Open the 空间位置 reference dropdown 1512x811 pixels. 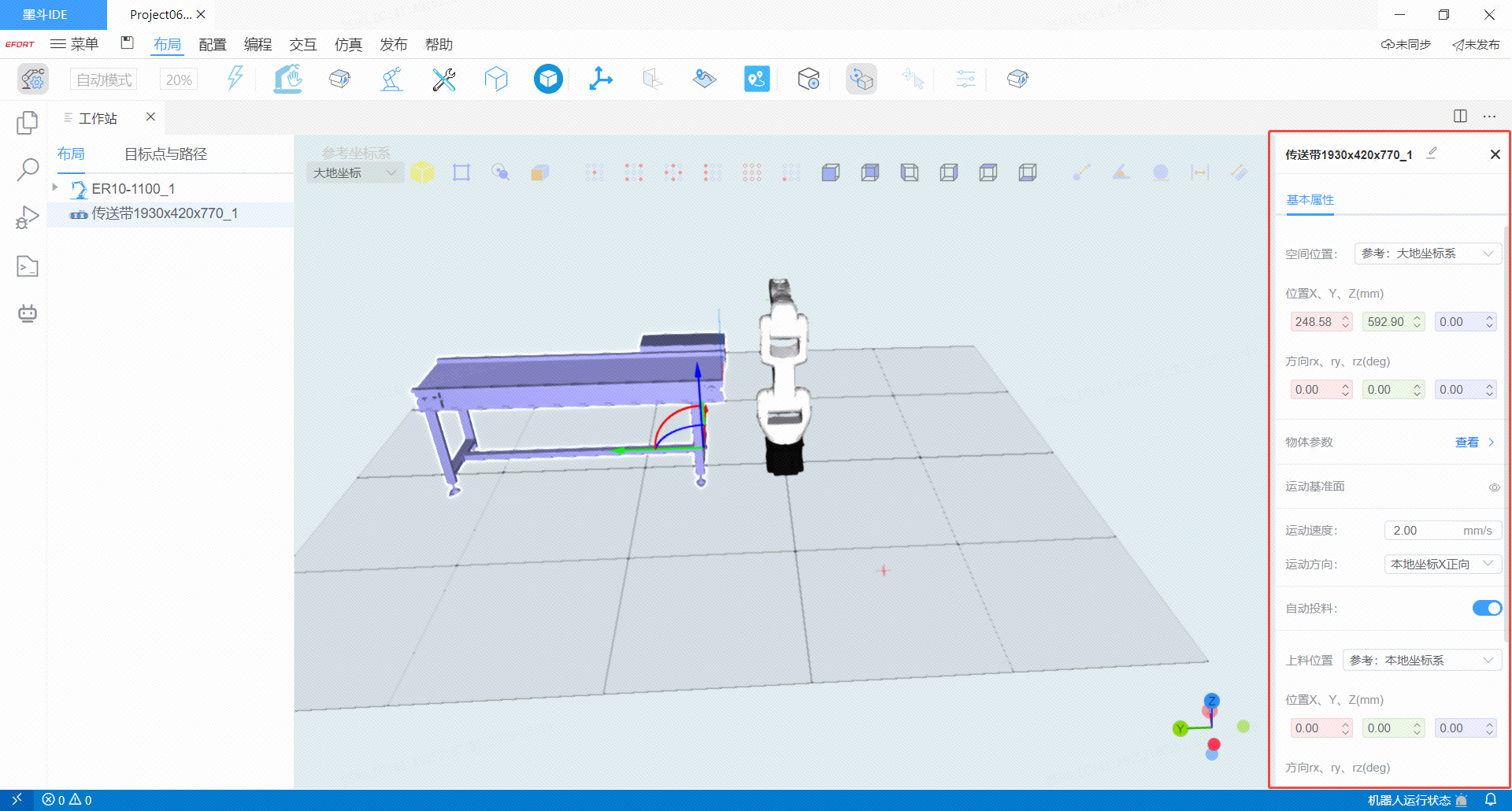click(1427, 254)
